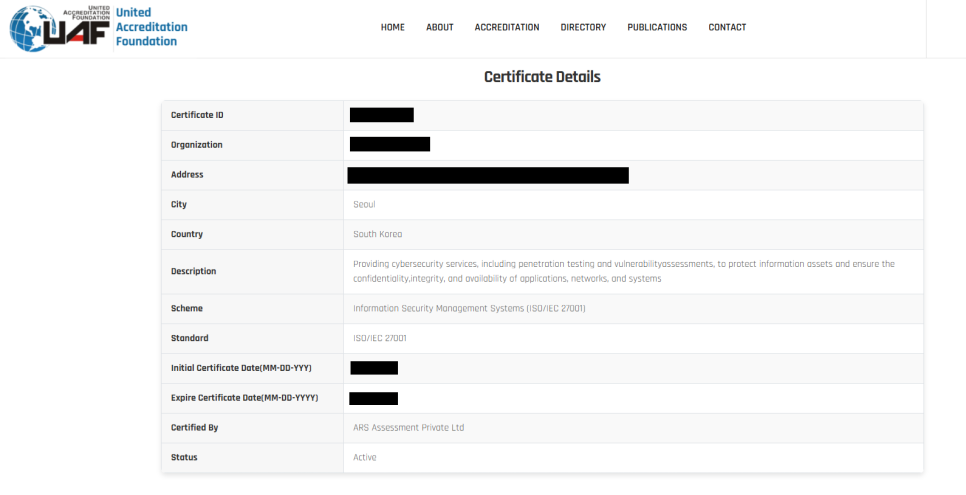The height and width of the screenshot is (495, 966).
Task: Click the CONTACT navigation link
Action: click(x=727, y=27)
